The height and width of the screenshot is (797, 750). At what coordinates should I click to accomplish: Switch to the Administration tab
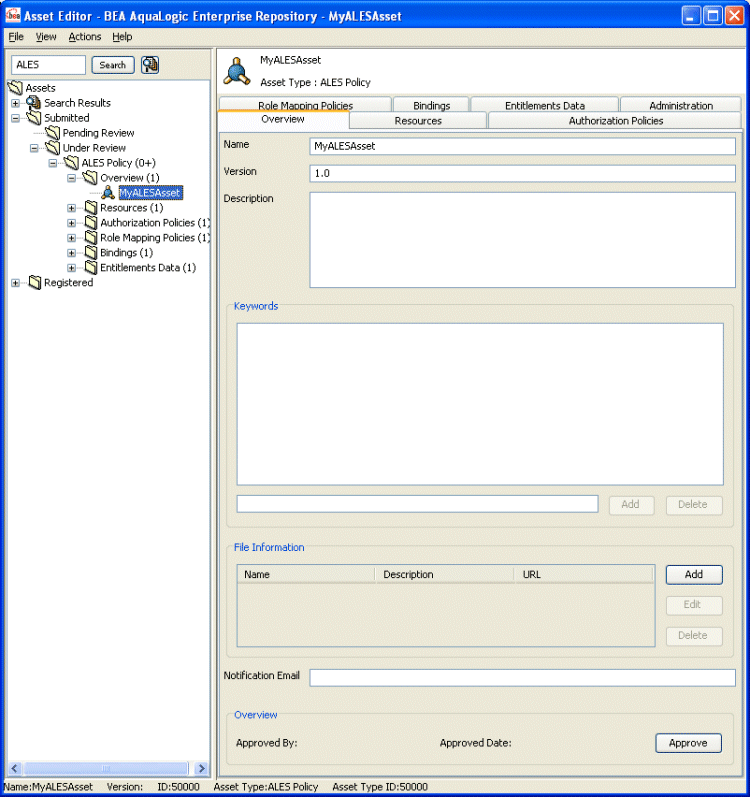(681, 104)
